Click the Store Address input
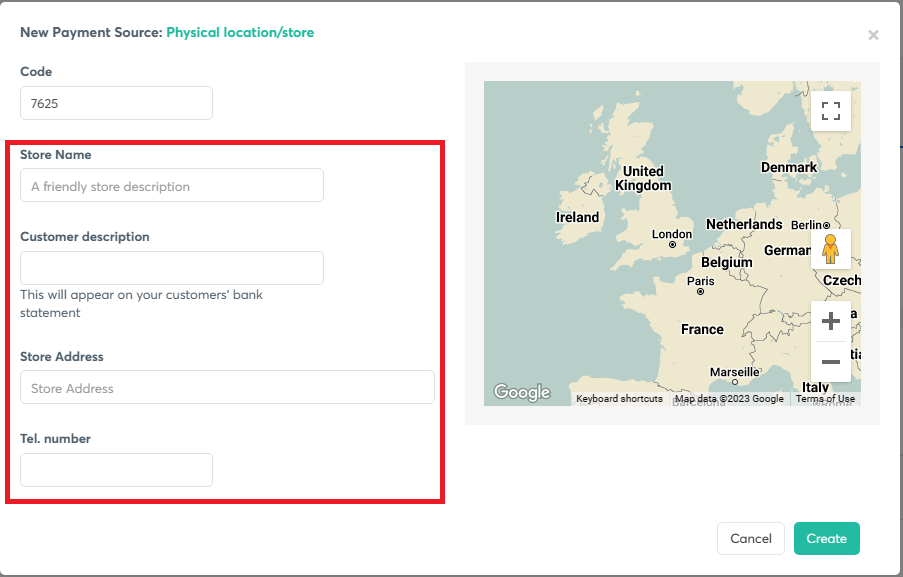This screenshot has width=903, height=577. pos(227,388)
